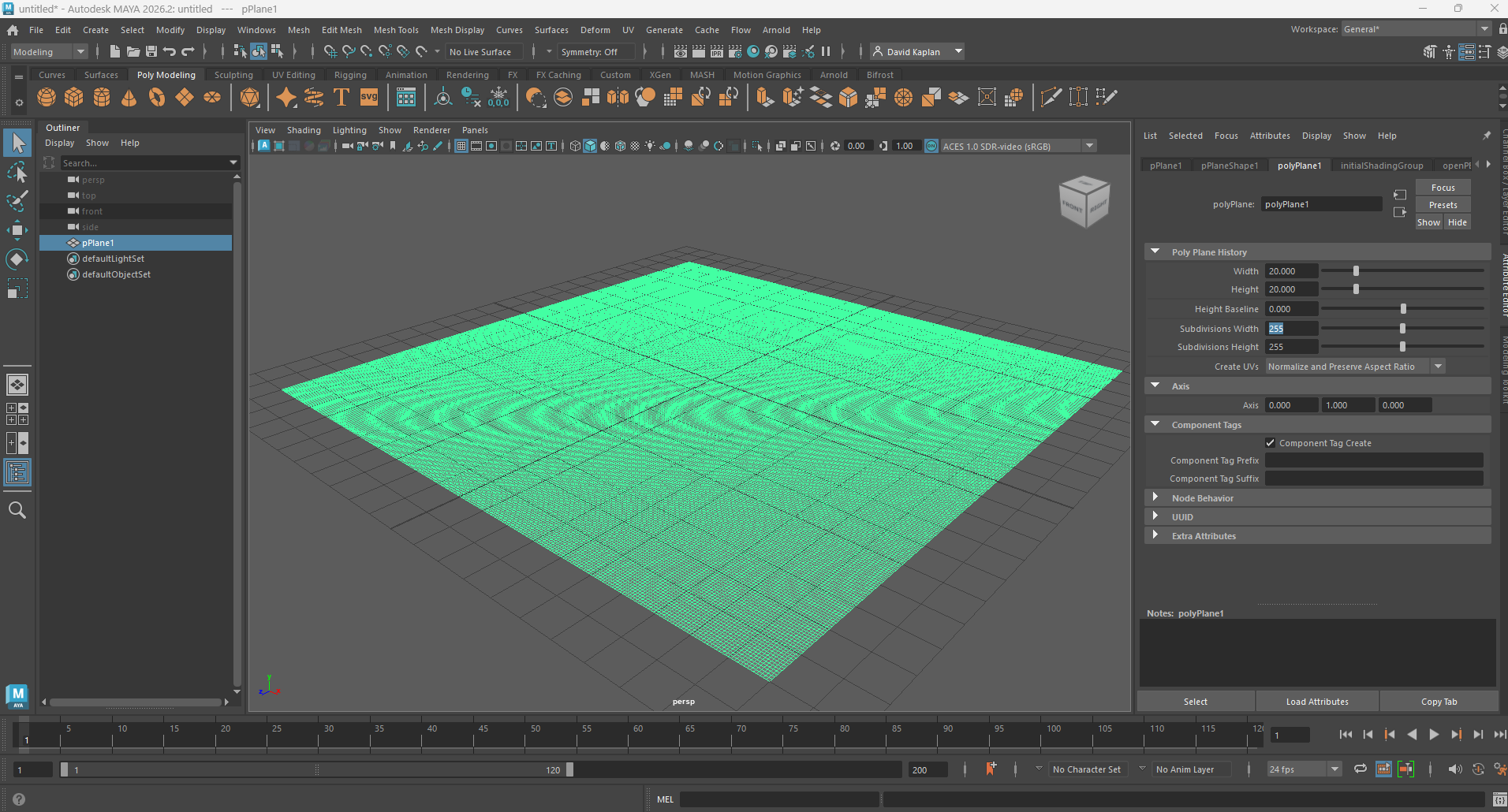The height and width of the screenshot is (812, 1508).
Task: Click the Presets button
Action: [x=1443, y=205]
